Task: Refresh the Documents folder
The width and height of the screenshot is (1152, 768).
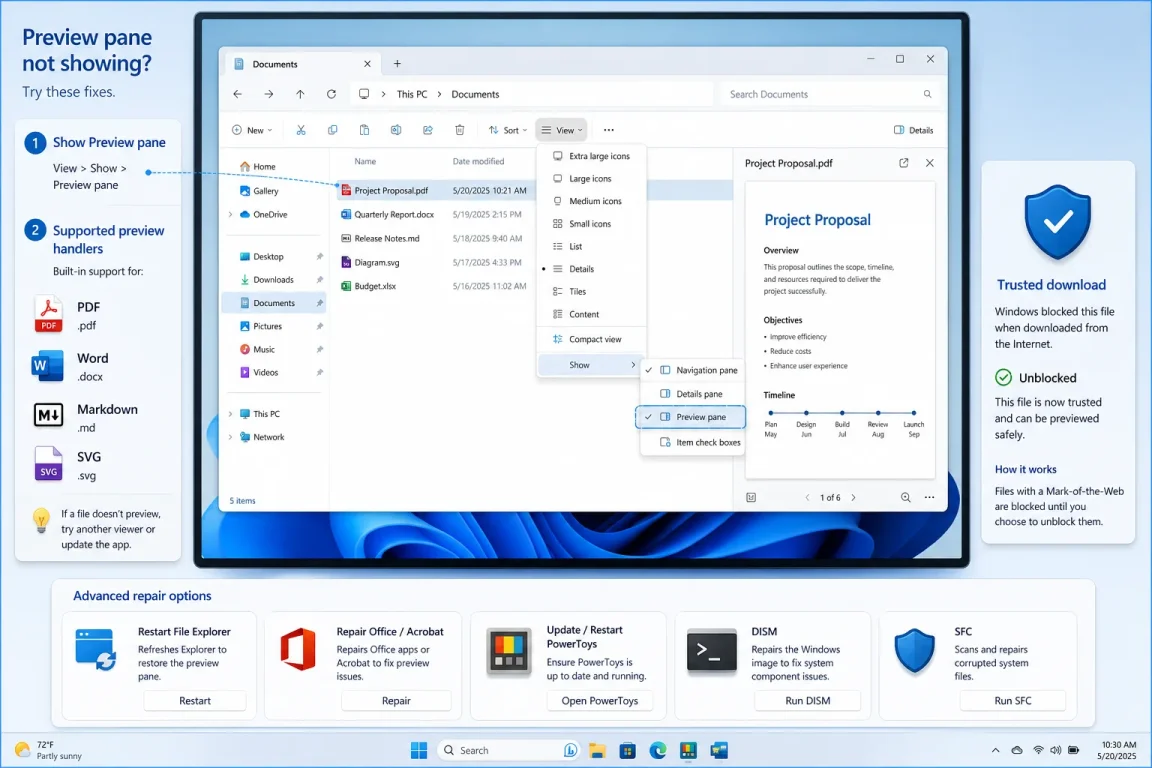Action: point(331,94)
